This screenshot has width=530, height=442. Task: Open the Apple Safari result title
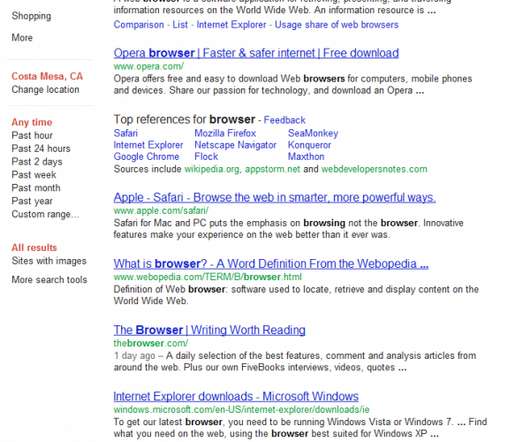coord(274,198)
